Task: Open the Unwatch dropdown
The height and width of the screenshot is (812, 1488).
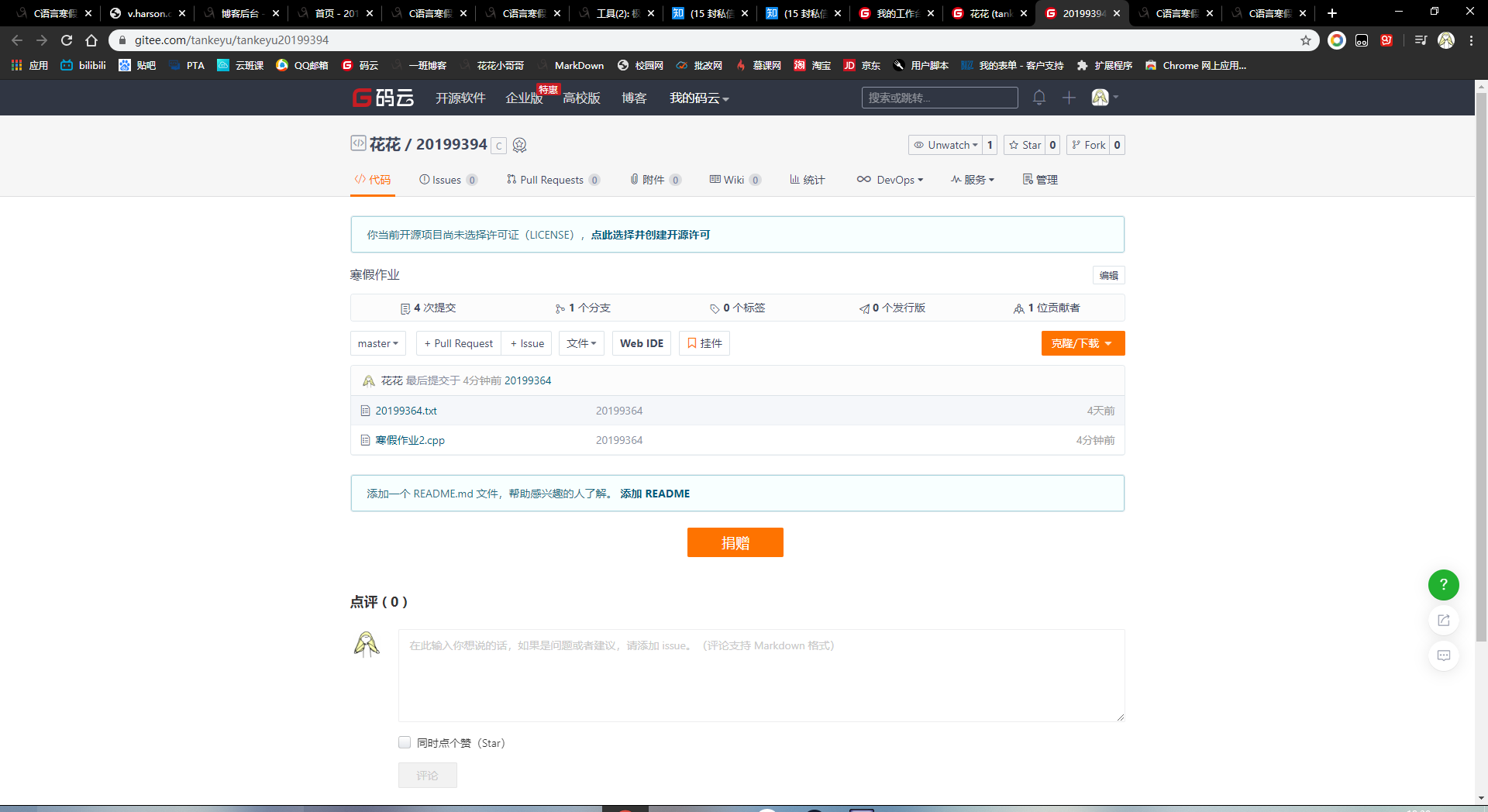Action: tap(945, 145)
